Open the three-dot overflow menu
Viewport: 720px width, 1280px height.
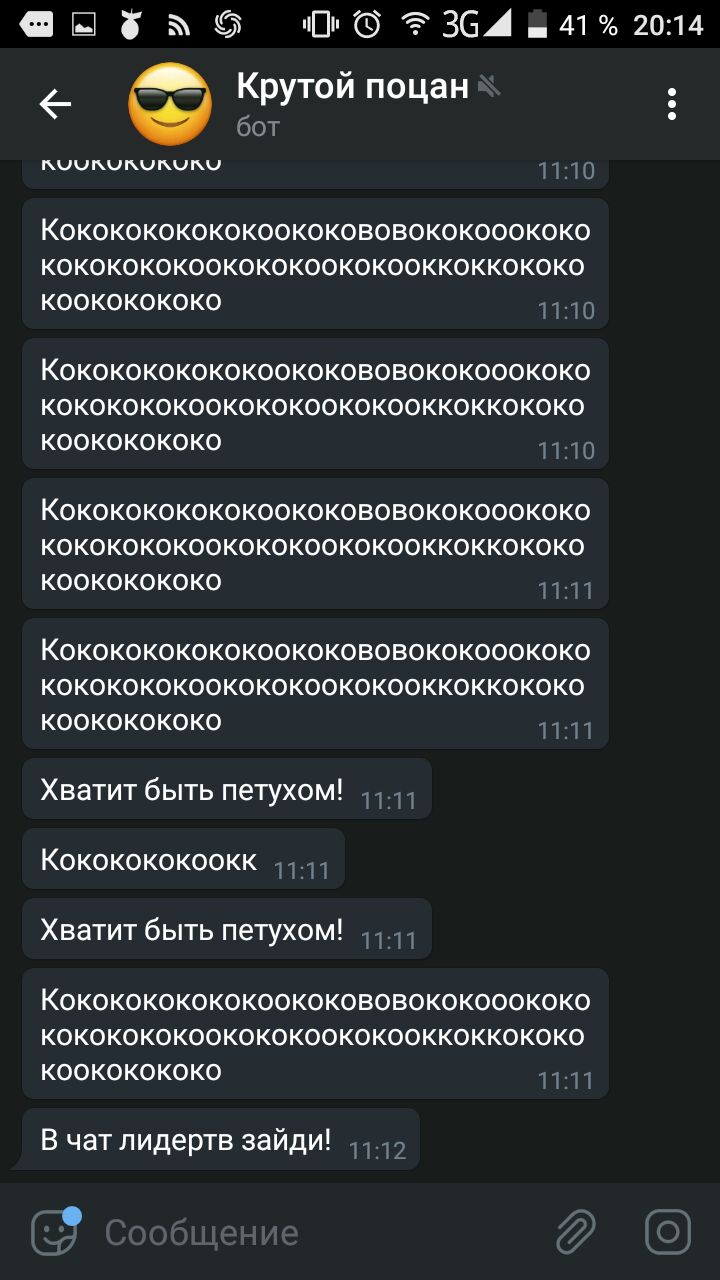672,104
